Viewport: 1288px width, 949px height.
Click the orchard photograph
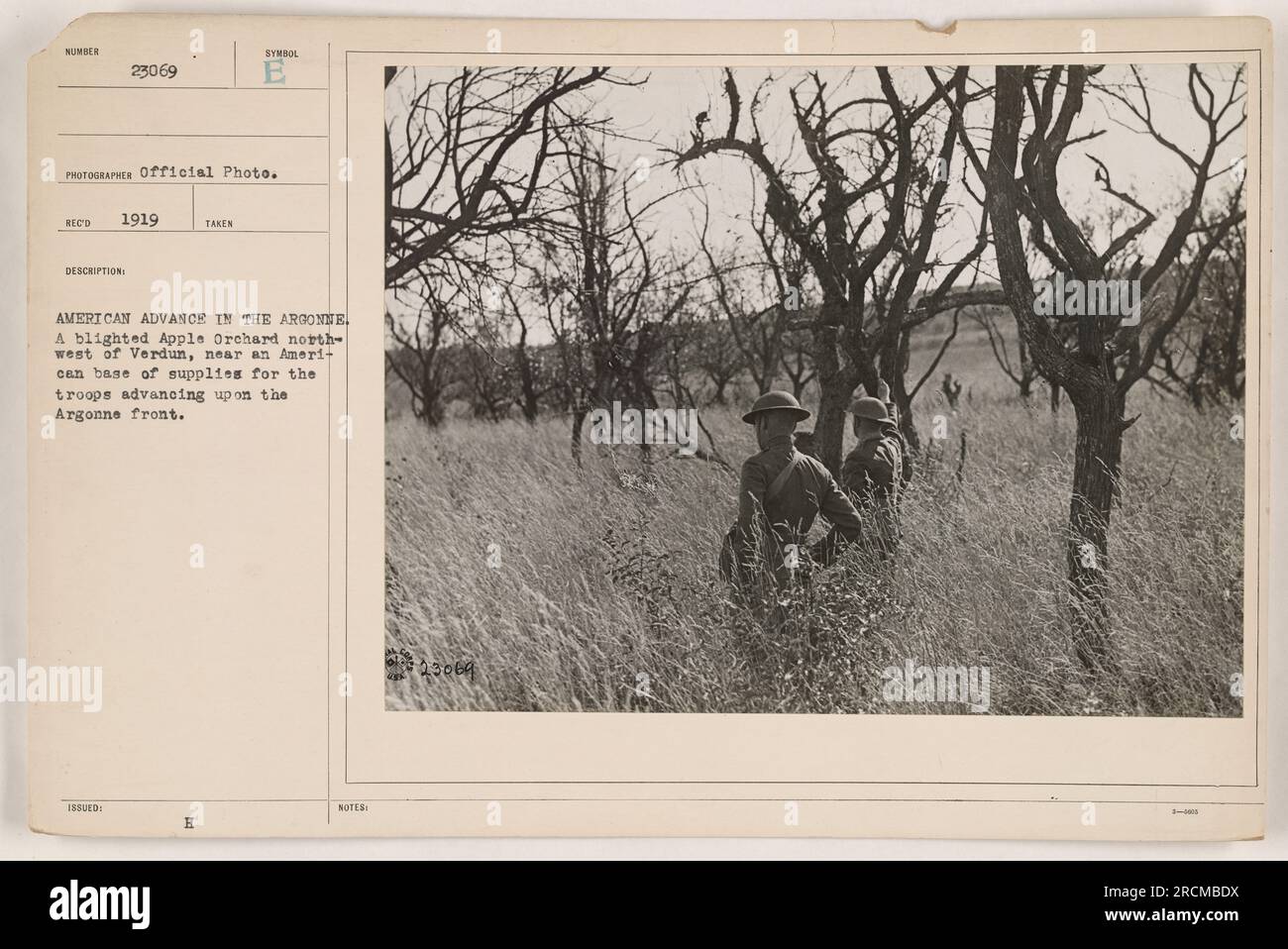pyautogui.click(x=815, y=389)
